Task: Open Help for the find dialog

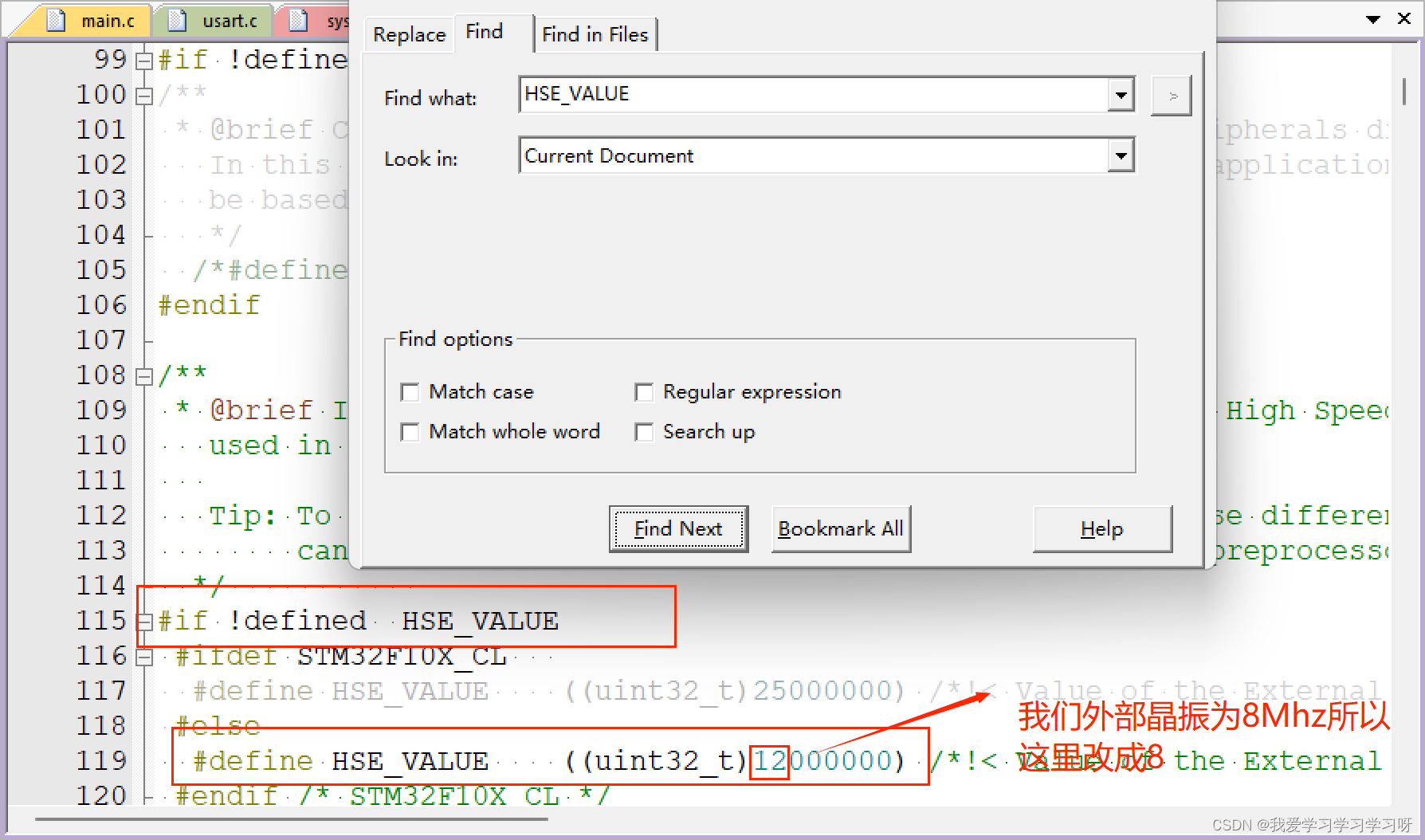Action: (x=1102, y=528)
